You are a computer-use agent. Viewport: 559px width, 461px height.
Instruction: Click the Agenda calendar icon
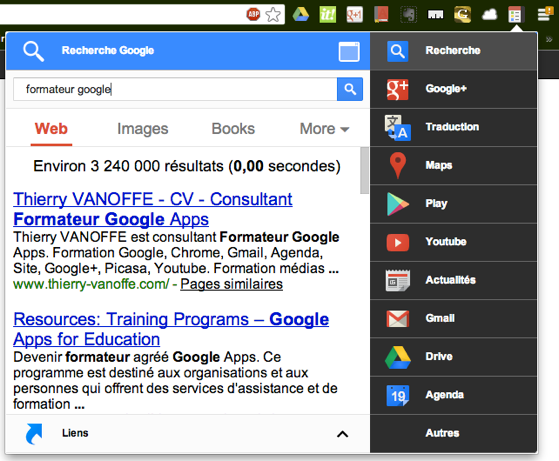(398, 395)
